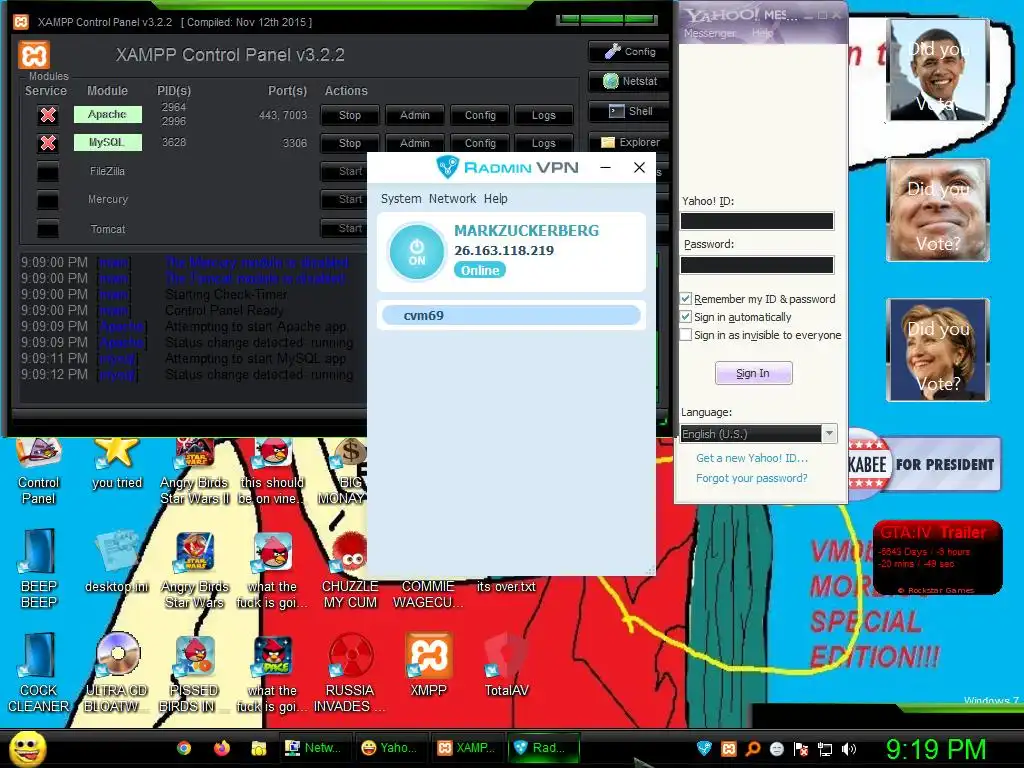Open COCK CLEANER desktop icon
This screenshot has height=768, width=1024.
pos(39,673)
